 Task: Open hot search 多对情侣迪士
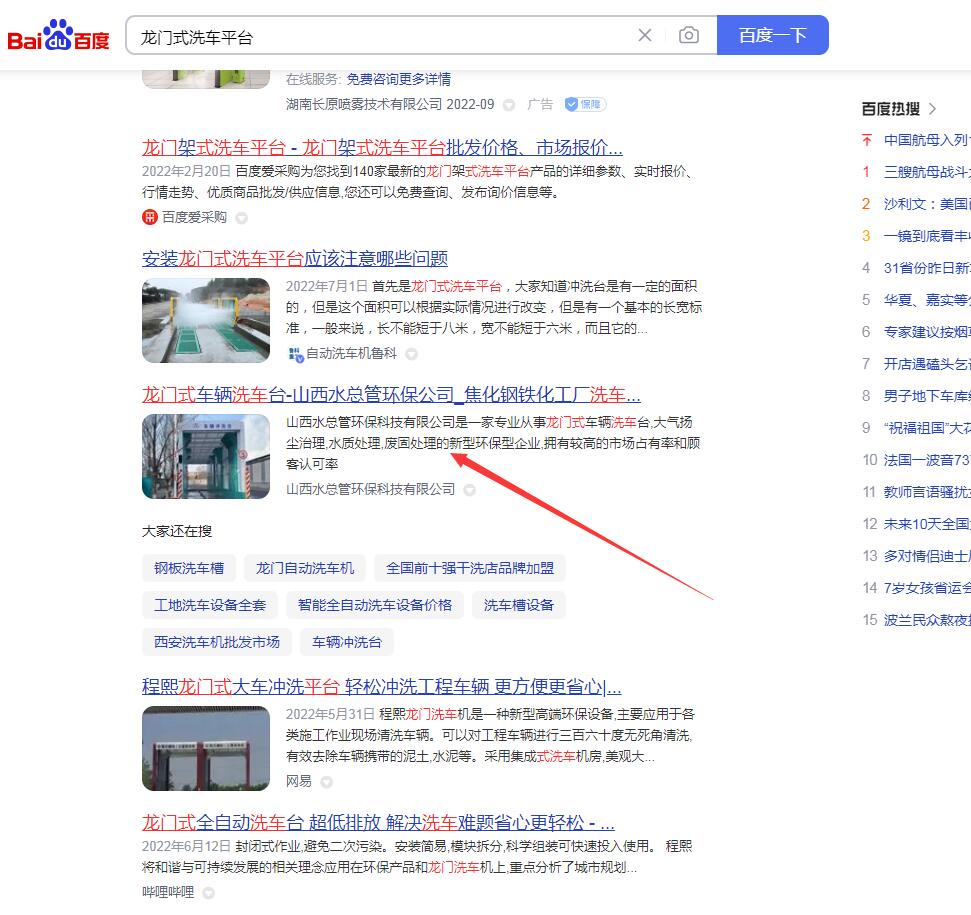tap(927, 556)
